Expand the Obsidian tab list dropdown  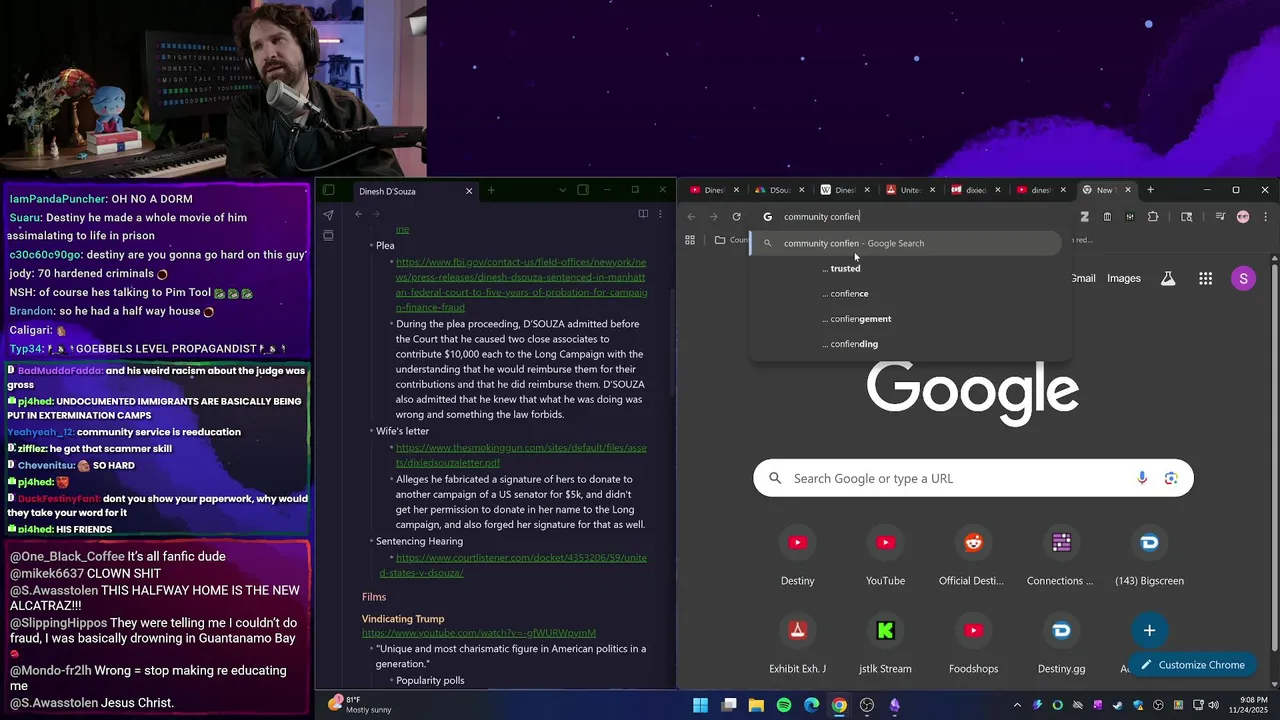562,190
